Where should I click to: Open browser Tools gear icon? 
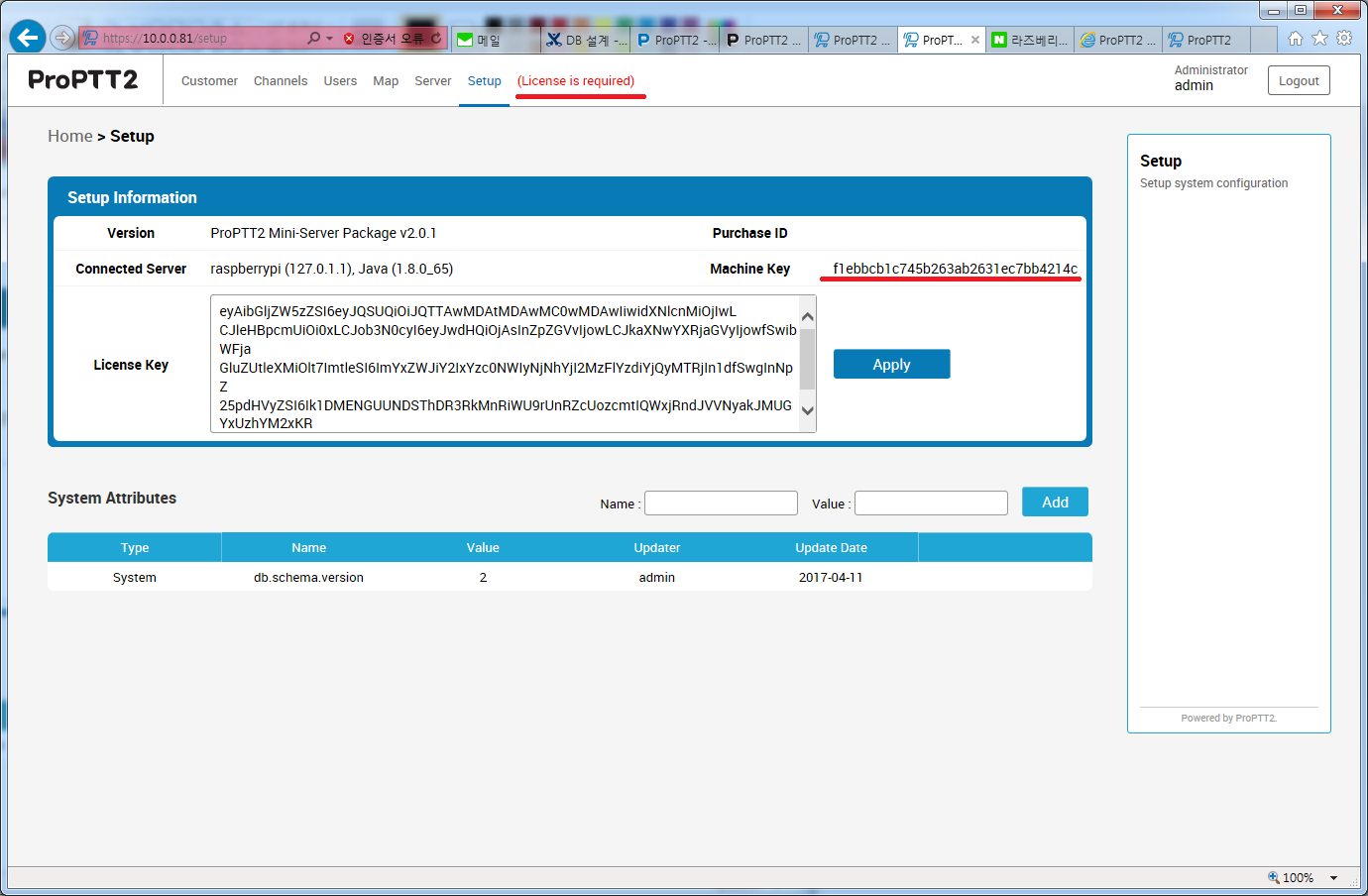[x=1344, y=39]
